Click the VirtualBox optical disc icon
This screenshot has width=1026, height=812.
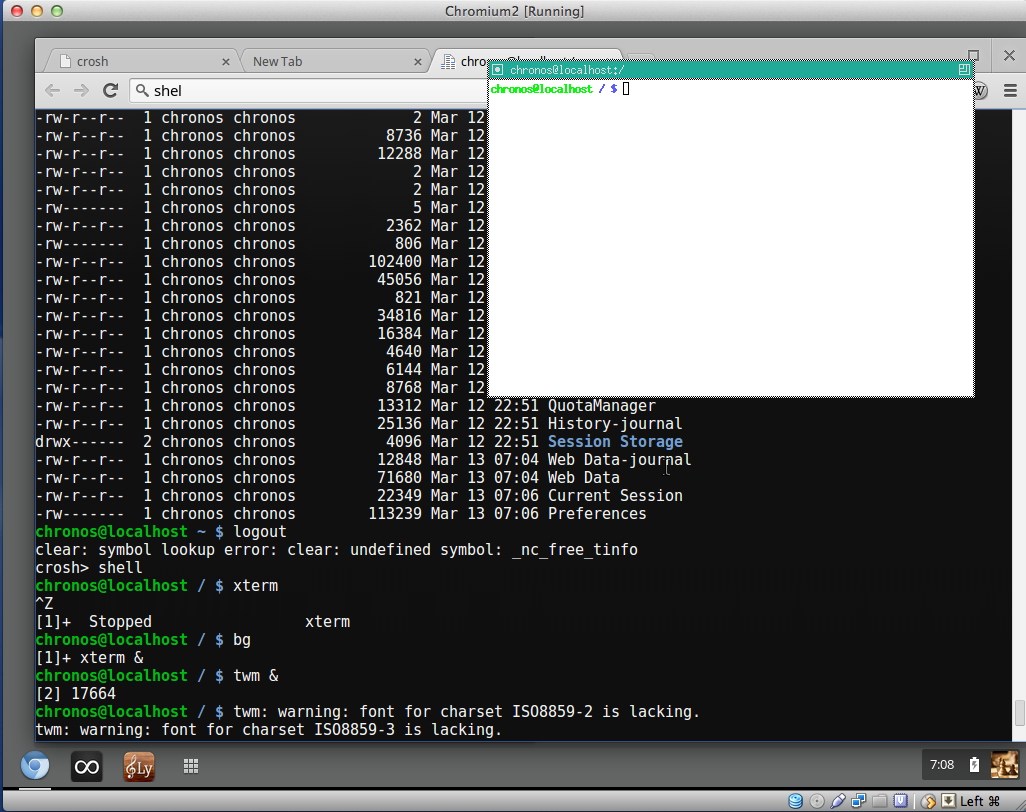pyautogui.click(x=817, y=801)
